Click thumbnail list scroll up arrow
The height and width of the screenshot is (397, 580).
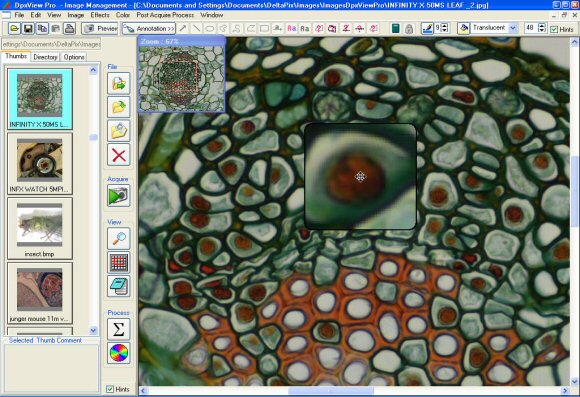93,70
